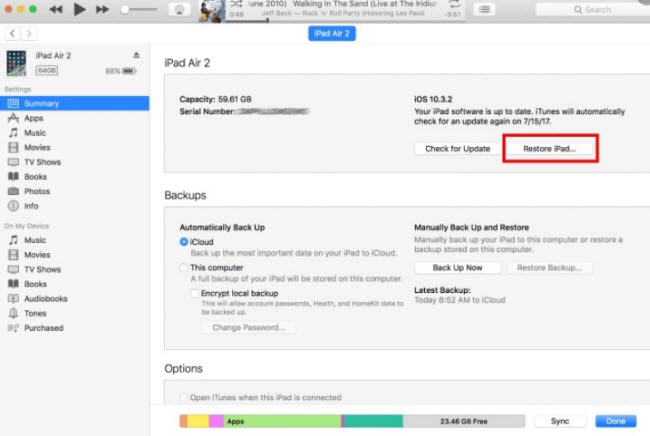This screenshot has height=436, width=650.
Task: Skip to next track with fast-forward
Action: pyautogui.click(x=102, y=10)
